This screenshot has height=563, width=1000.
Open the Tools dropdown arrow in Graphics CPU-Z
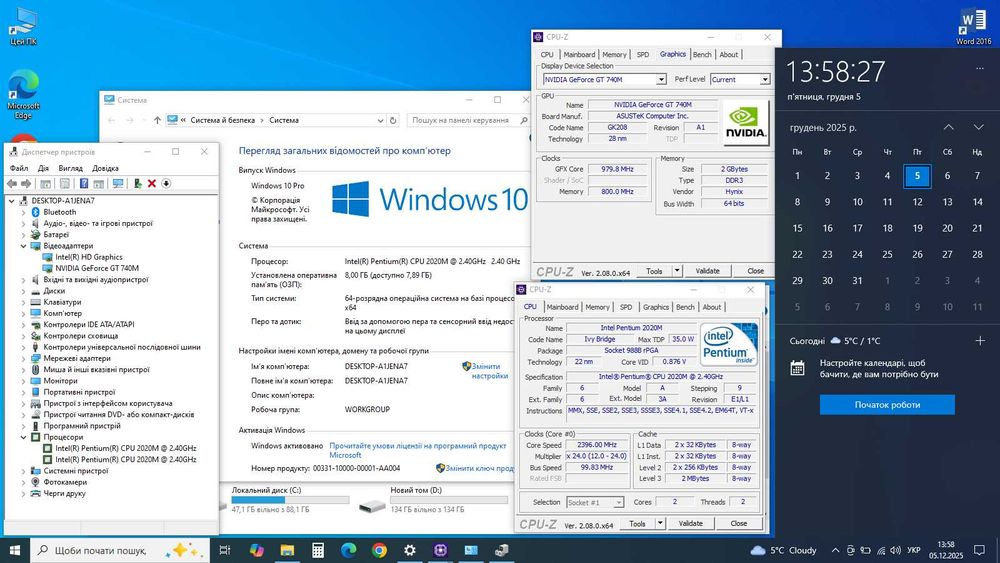677,271
